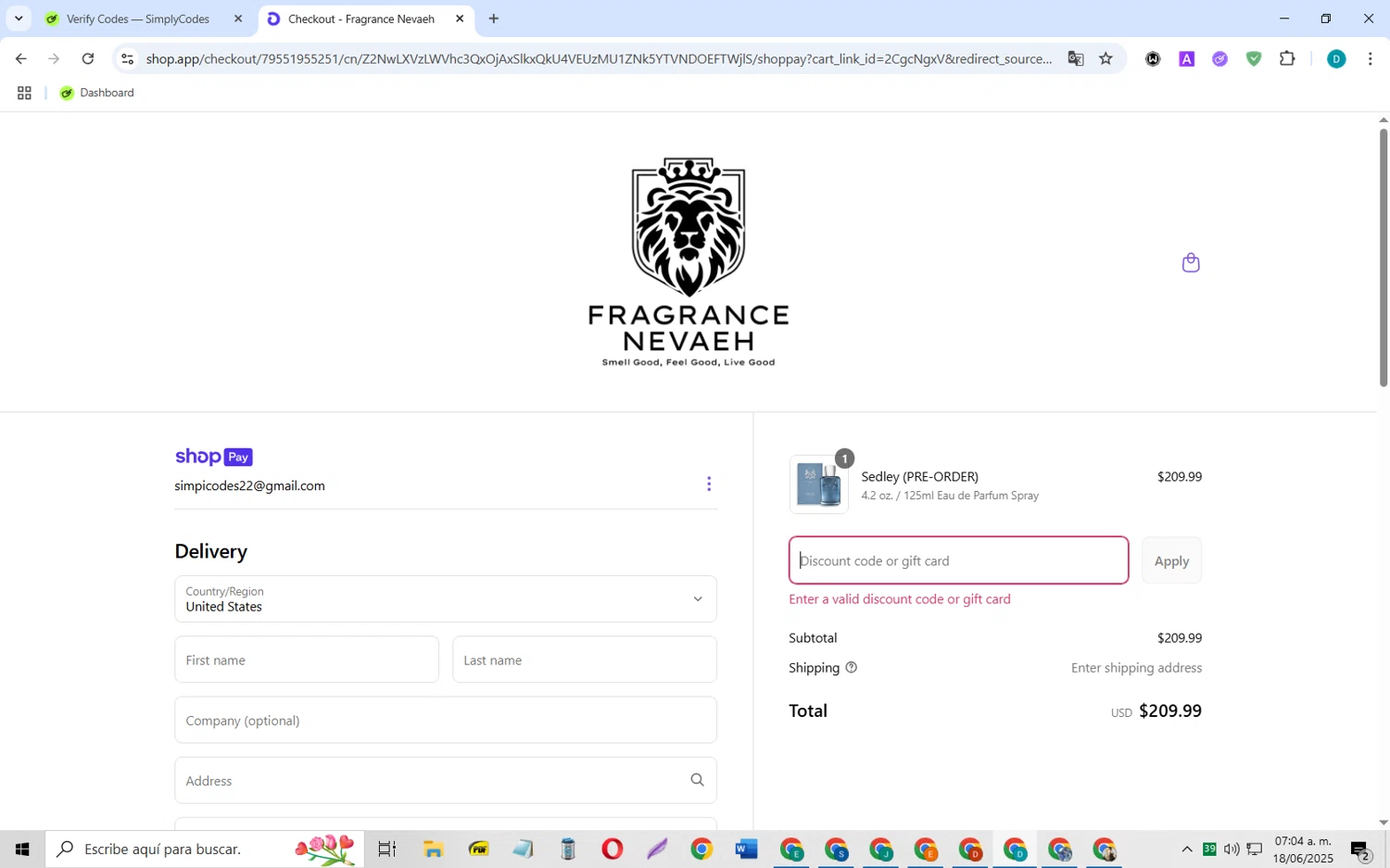The height and width of the screenshot is (868, 1390).
Task: Open the Dashboard bookmark
Action: tap(97, 93)
